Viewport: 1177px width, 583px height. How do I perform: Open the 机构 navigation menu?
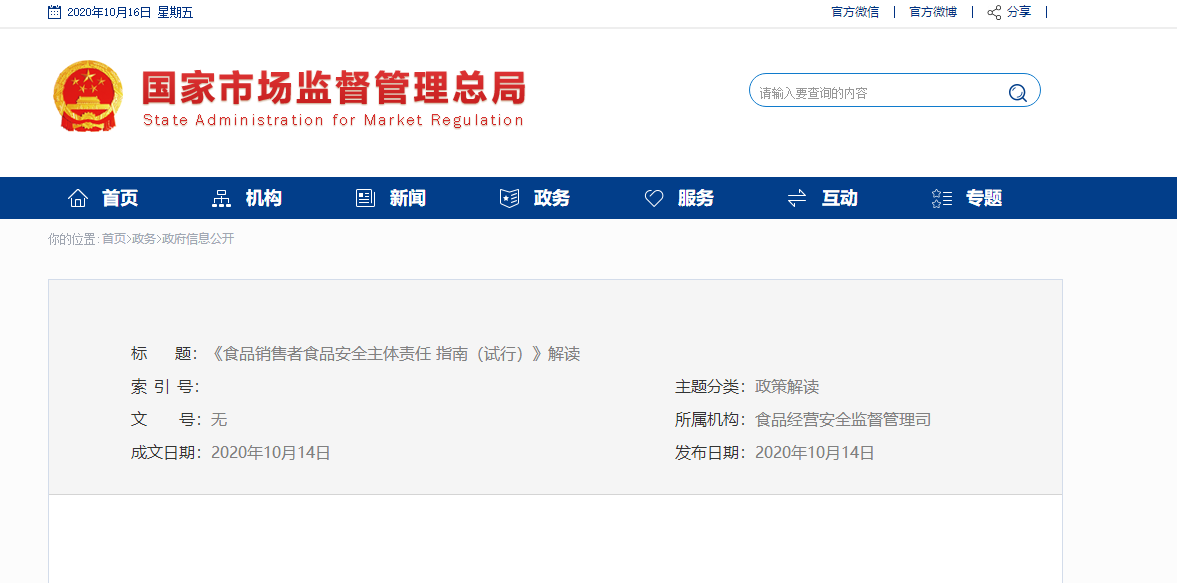264,198
